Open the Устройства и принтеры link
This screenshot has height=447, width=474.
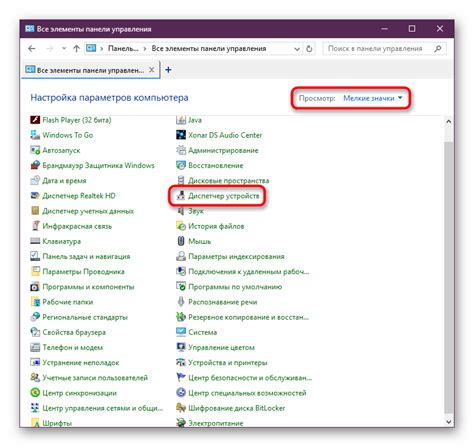pyautogui.click(x=228, y=362)
